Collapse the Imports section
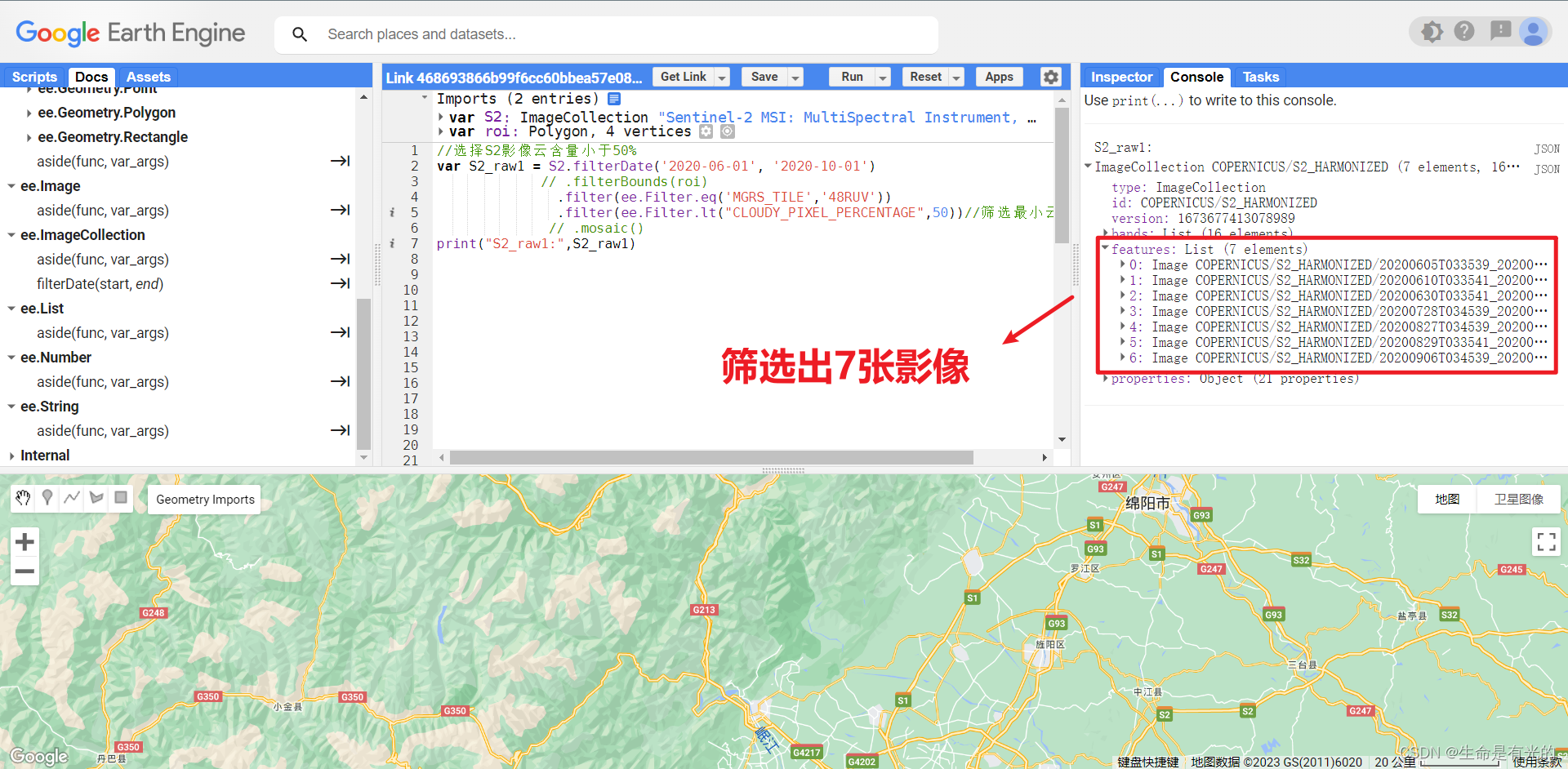The image size is (1568, 769). tap(425, 98)
